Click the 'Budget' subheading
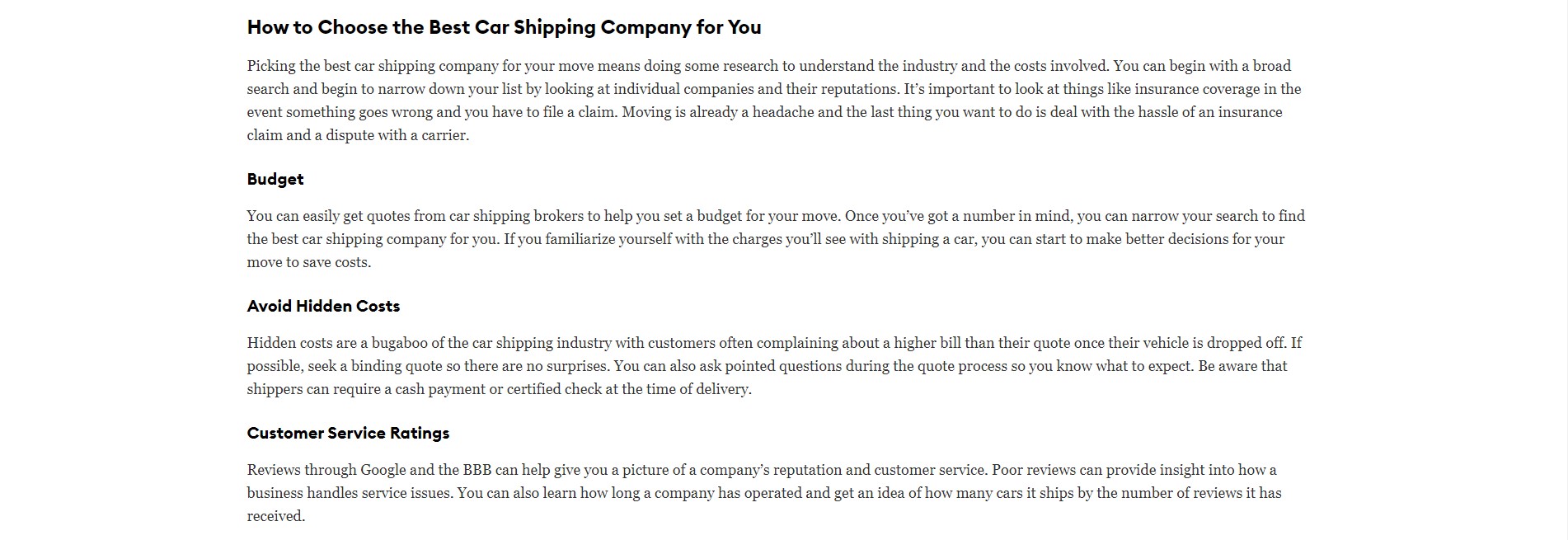Viewport: 1568px width, 540px height. 275,179
